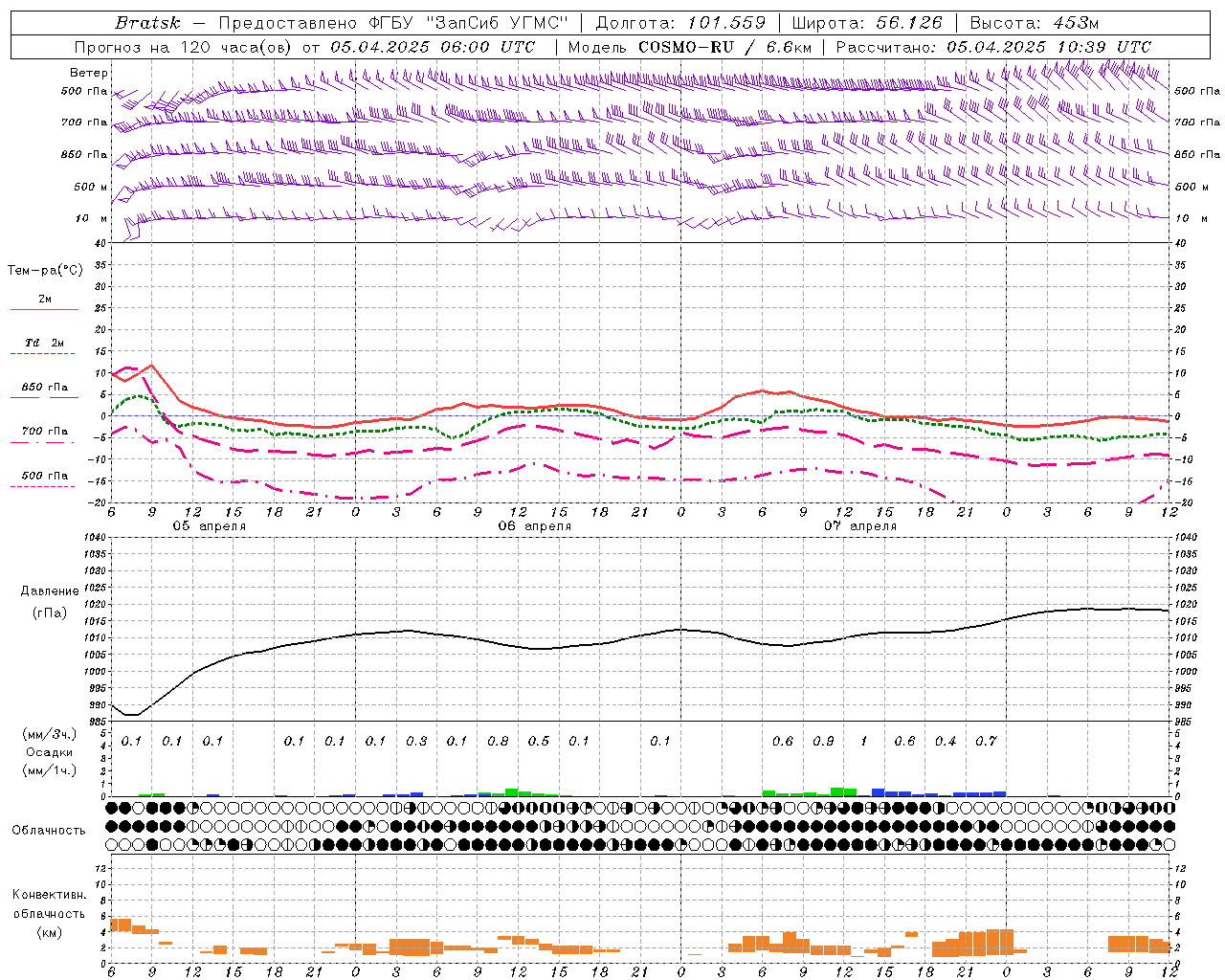The image size is (1225, 980).
Task: Click the (мм/1ч.) precipitation unit label
Action: pyautogui.click(x=49, y=770)
